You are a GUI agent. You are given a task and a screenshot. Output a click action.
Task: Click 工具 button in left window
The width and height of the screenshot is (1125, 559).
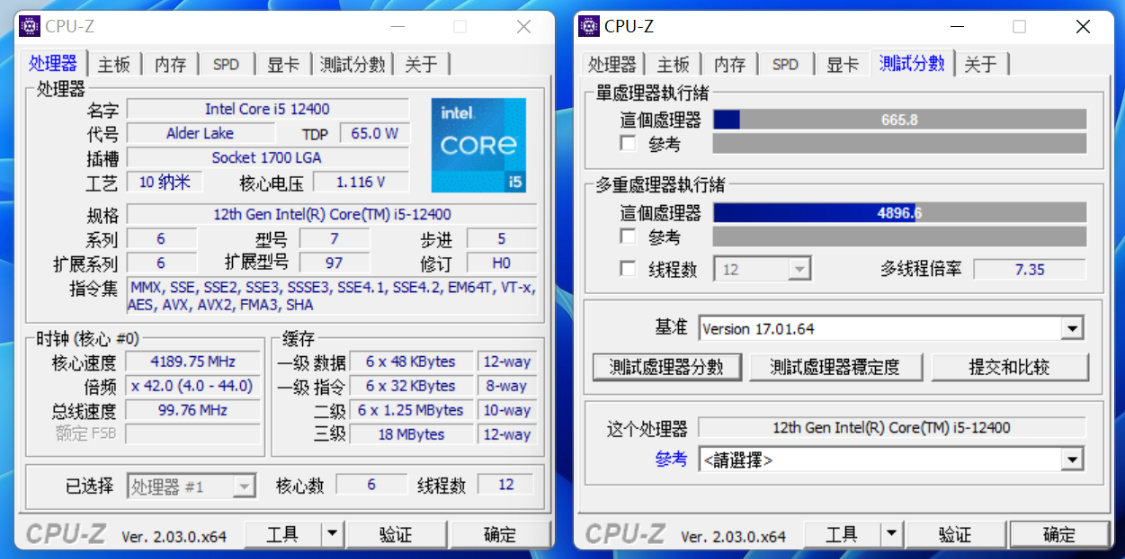(x=283, y=534)
